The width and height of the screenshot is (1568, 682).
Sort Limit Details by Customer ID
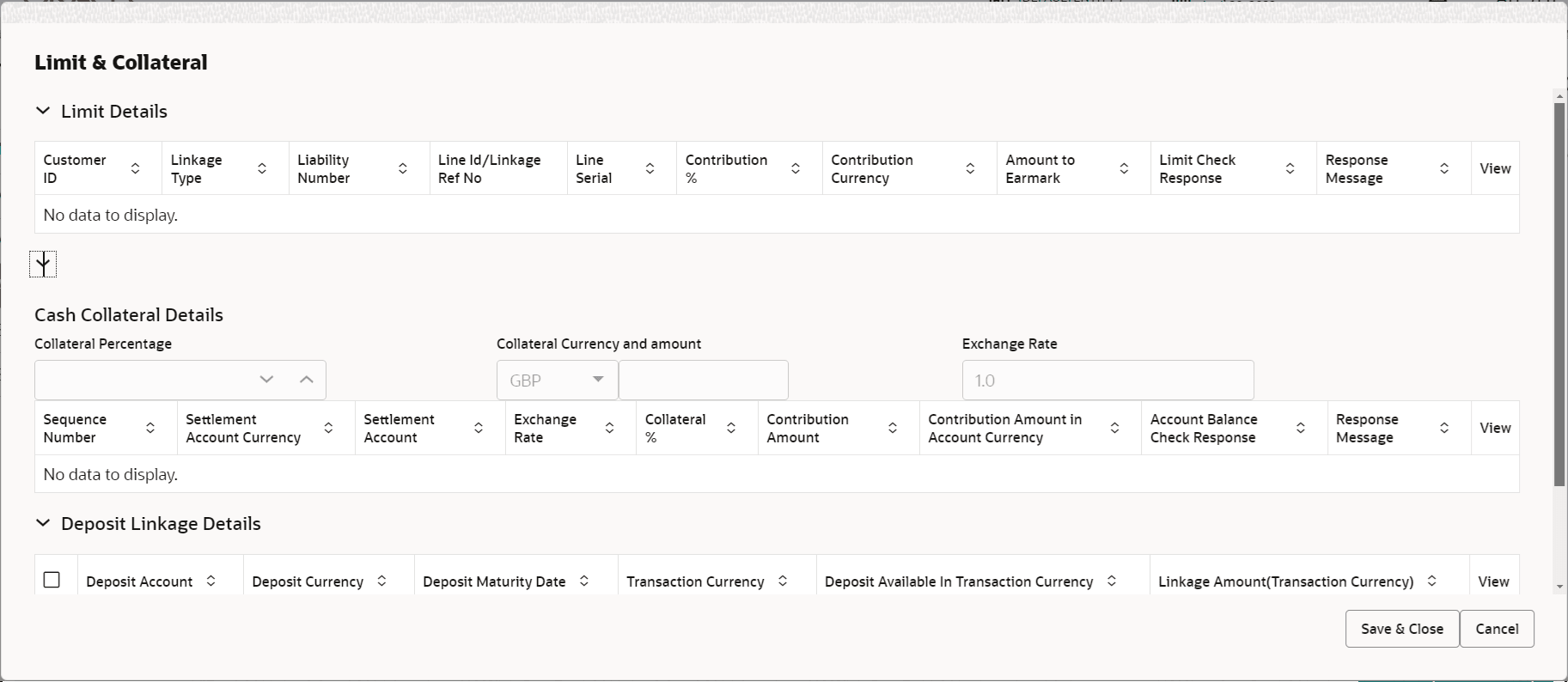(x=135, y=168)
